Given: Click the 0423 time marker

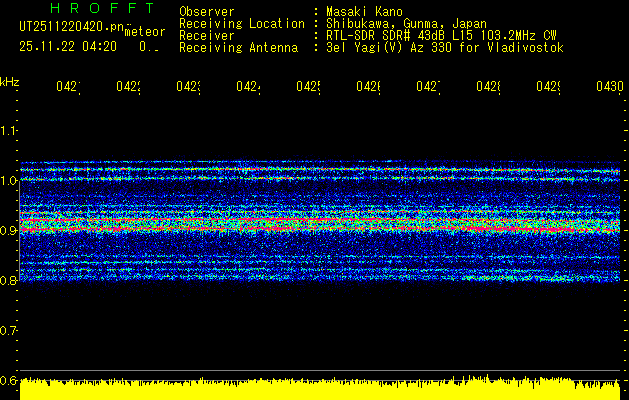Looking at the screenshot, I should (188, 87).
